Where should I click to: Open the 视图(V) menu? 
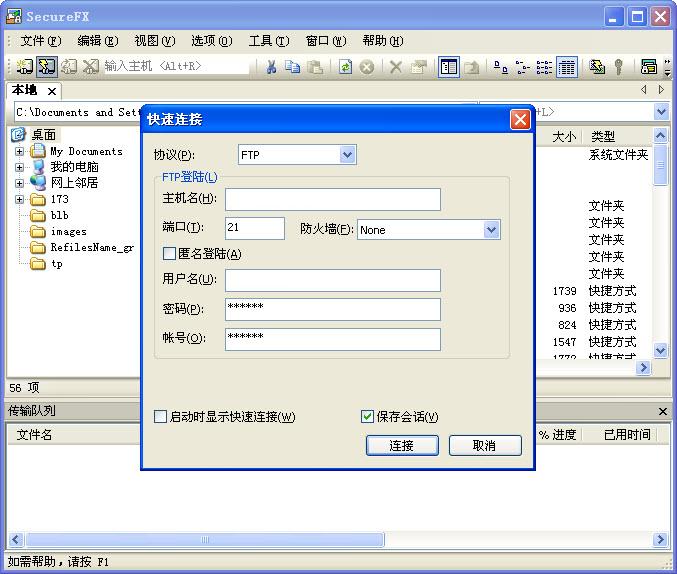(155, 41)
